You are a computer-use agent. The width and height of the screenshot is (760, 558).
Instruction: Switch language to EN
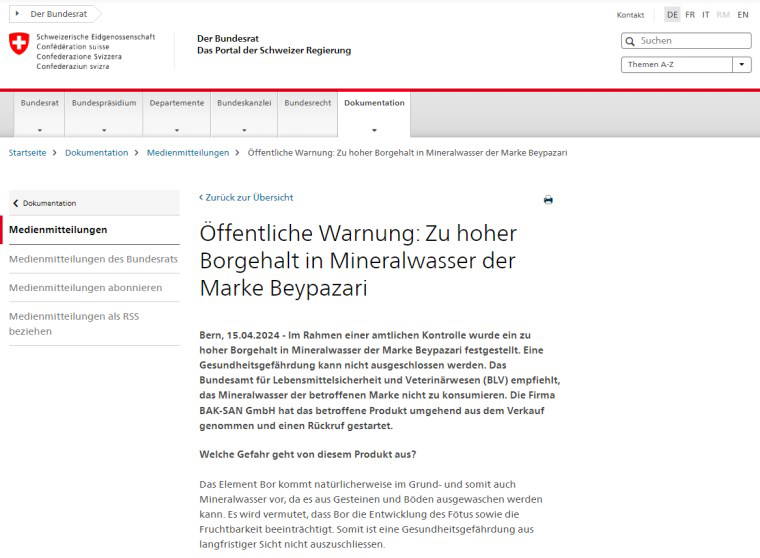[743, 15]
